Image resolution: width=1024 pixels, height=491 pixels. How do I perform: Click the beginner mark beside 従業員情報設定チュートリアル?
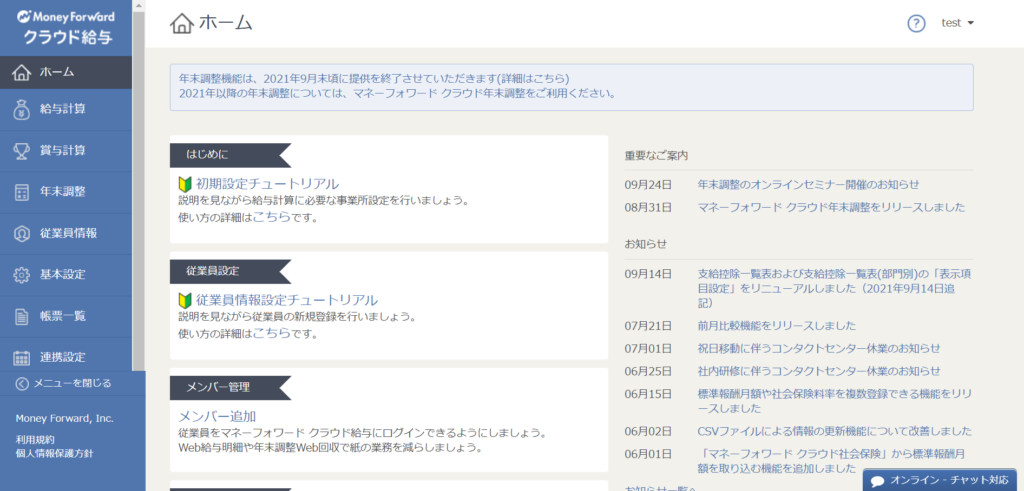tap(185, 300)
